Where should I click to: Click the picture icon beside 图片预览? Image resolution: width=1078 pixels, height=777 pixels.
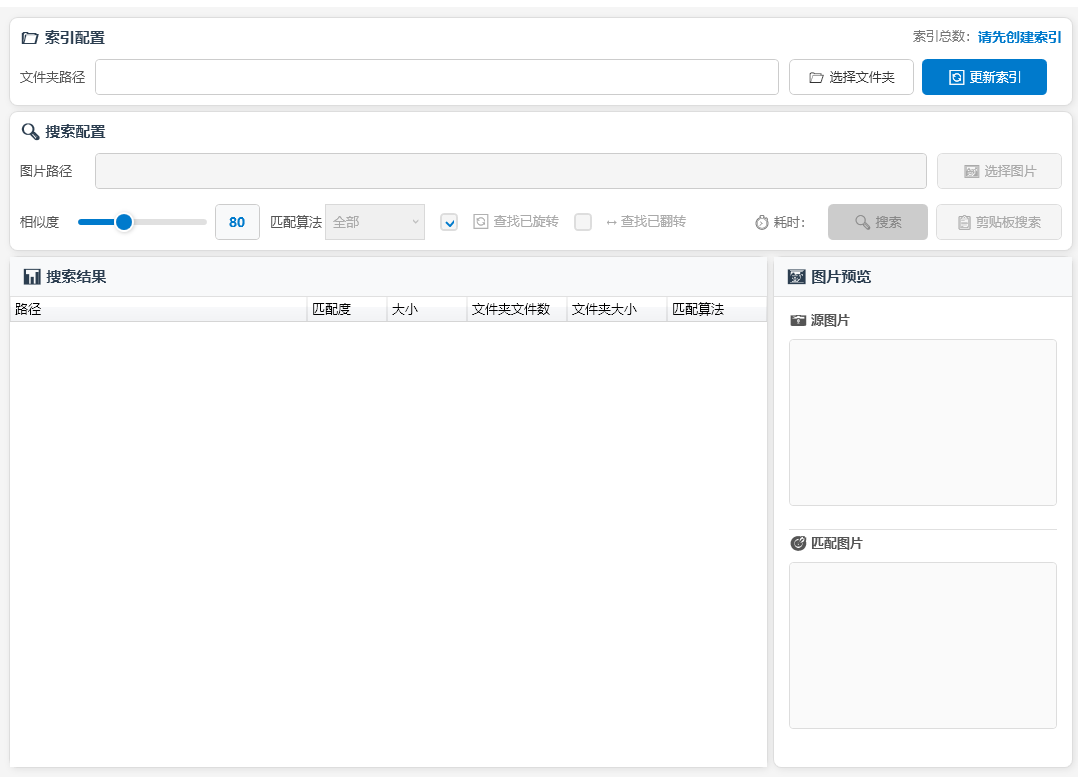pyautogui.click(x=797, y=277)
